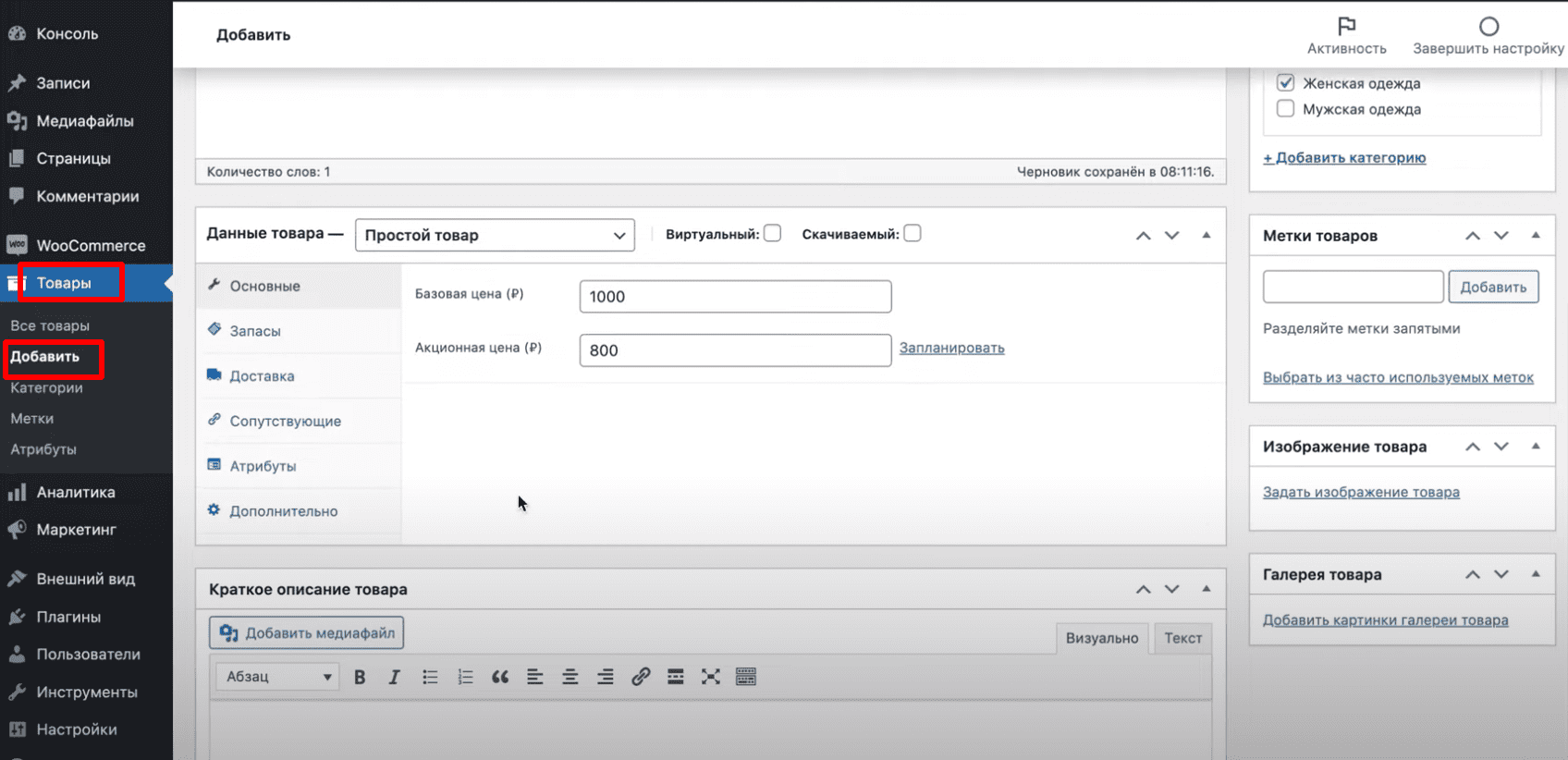Screen dimensions: 1568x760
Task: Open the Абзац paragraph format dropdown
Action: coord(277,677)
